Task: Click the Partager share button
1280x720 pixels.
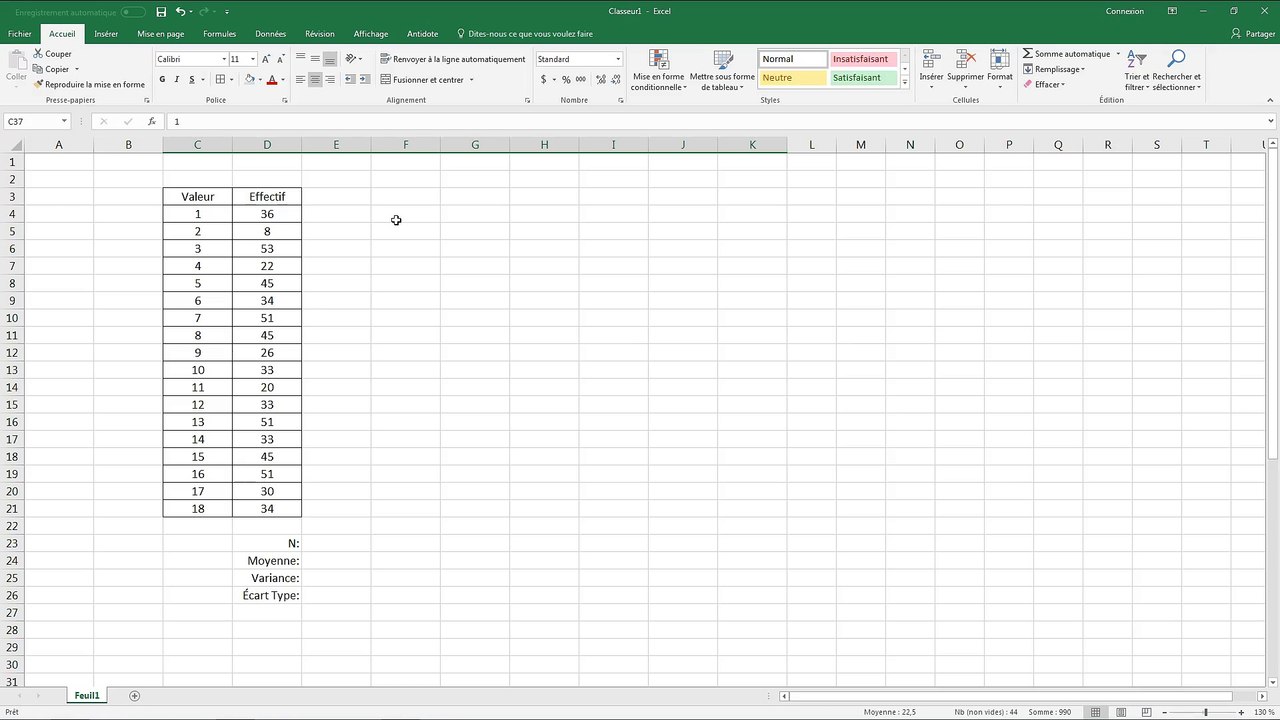Action: point(1253,34)
